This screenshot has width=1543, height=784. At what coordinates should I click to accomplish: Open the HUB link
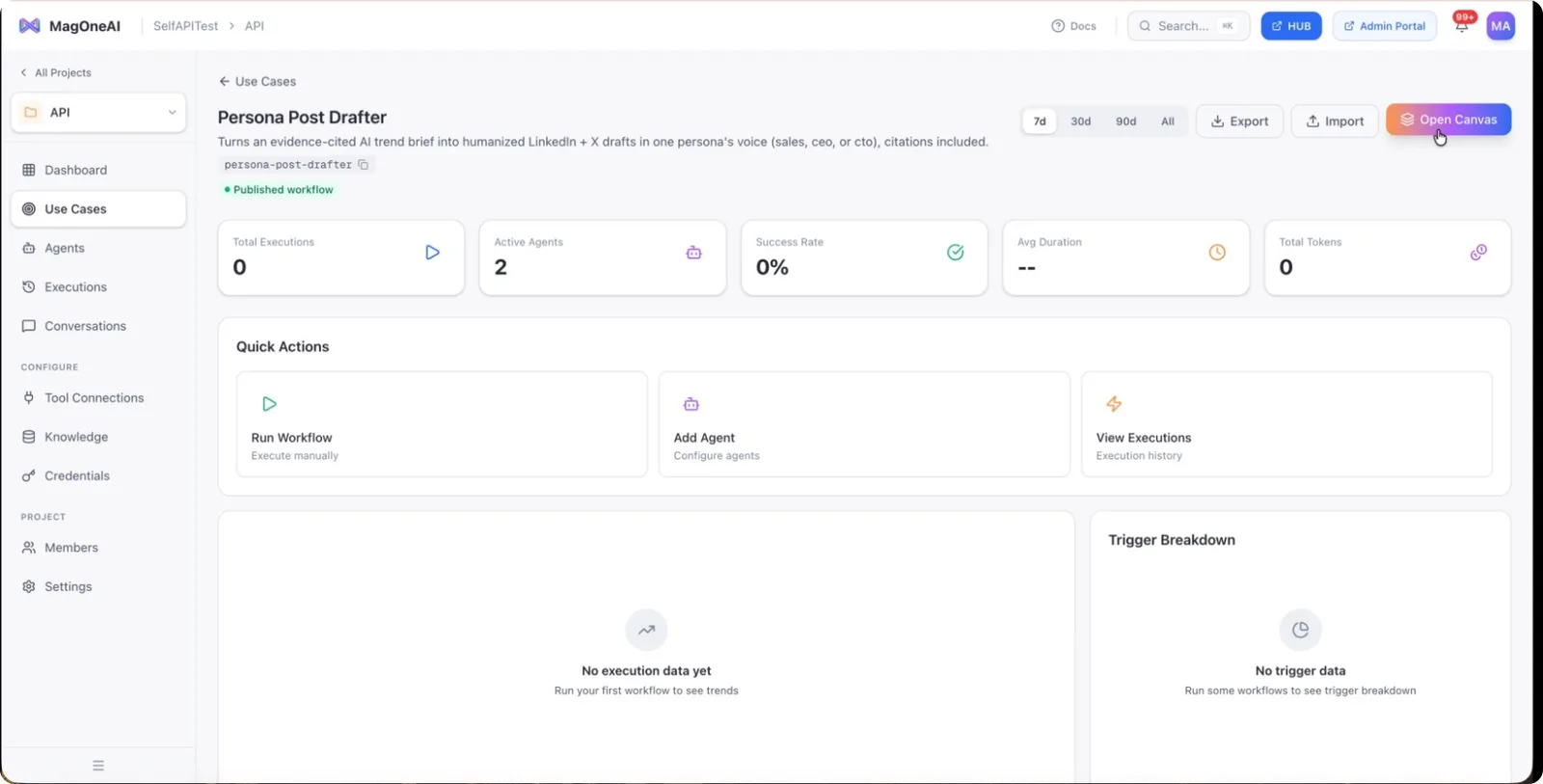[1291, 26]
